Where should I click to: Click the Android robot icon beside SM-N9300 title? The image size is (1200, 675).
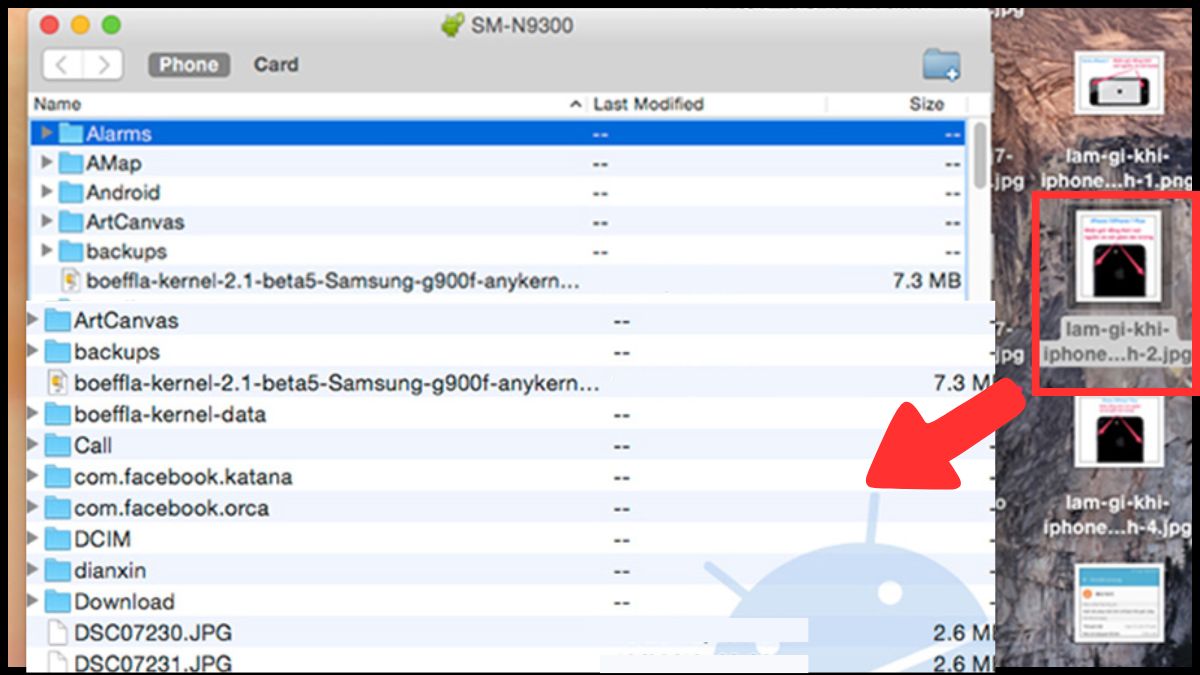click(x=453, y=25)
